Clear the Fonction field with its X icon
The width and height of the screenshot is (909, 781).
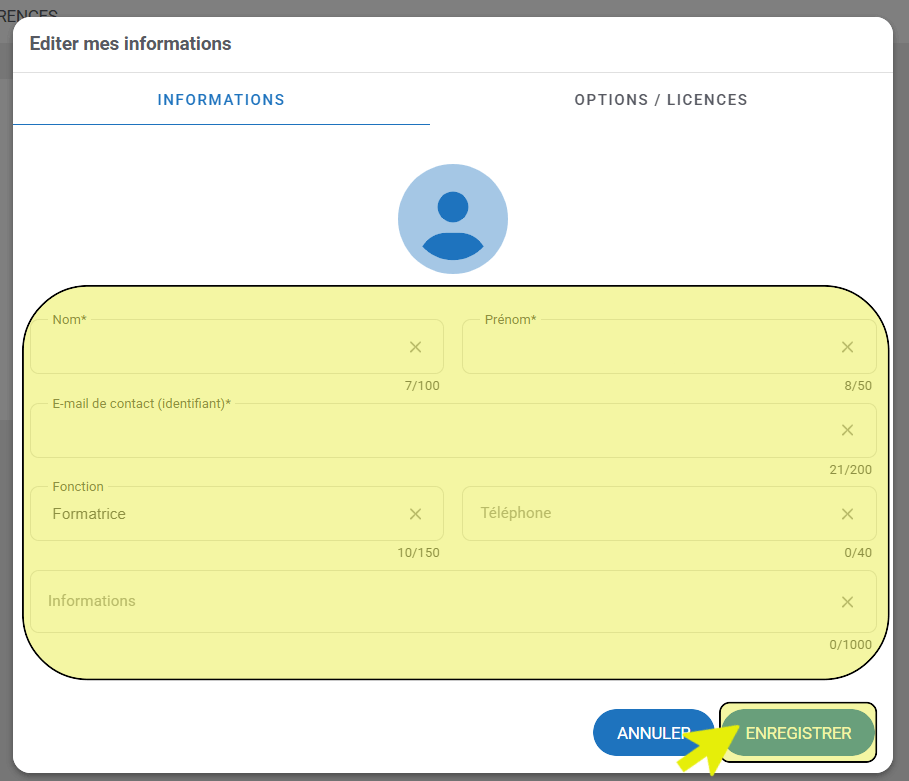[415, 514]
